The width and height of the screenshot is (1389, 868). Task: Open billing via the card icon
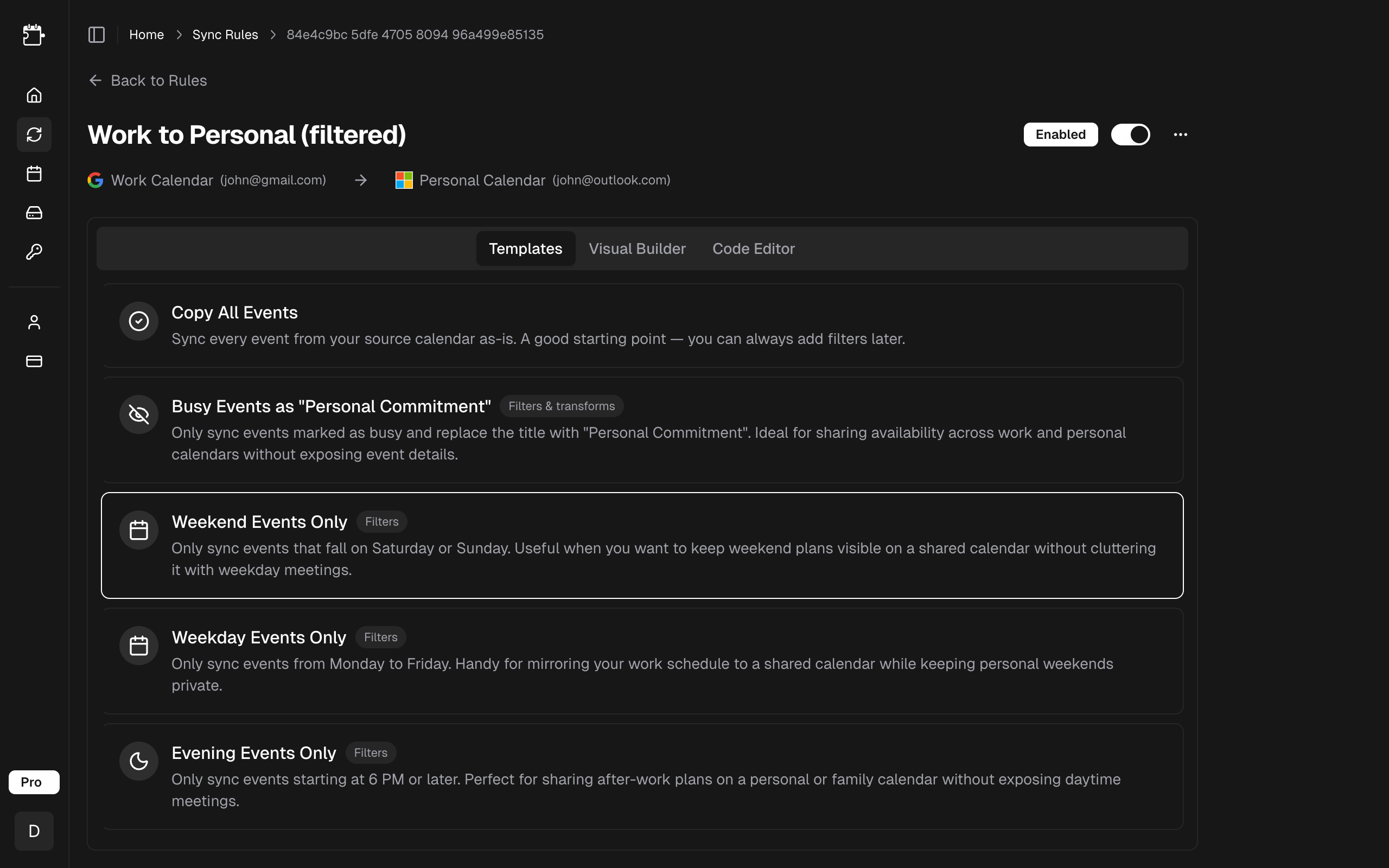[x=34, y=361]
